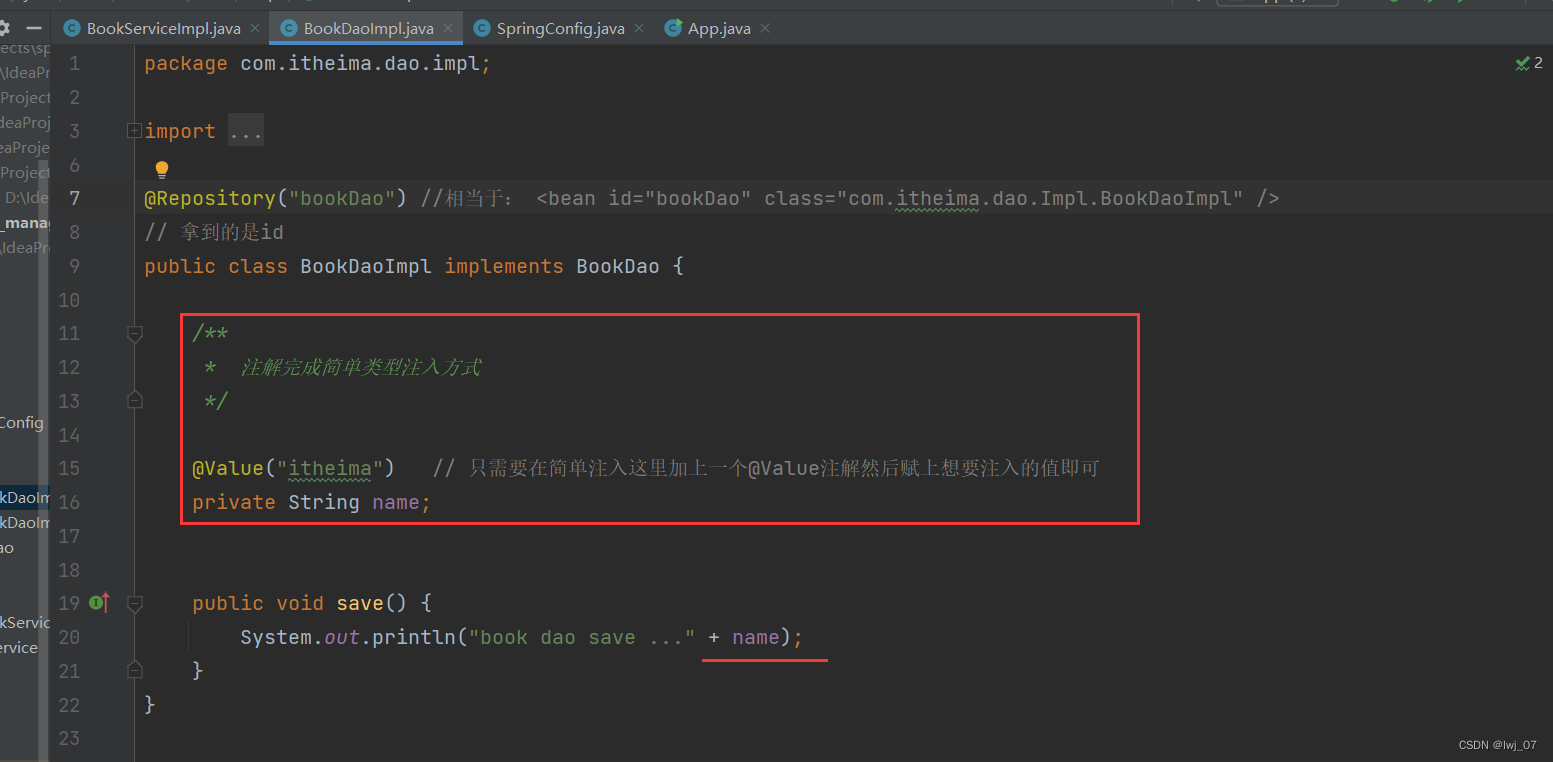
Task: Expand the folded import block on line 3
Action: (134, 131)
